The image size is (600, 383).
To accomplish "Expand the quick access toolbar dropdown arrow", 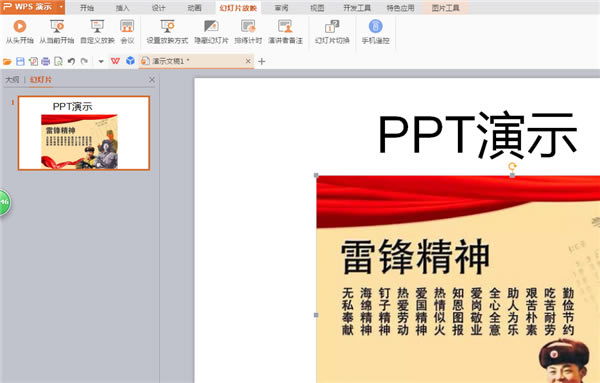I will click(101, 61).
